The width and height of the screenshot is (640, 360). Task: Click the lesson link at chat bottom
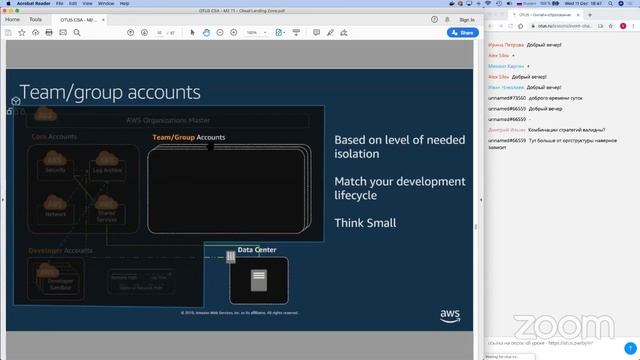(x=571, y=343)
